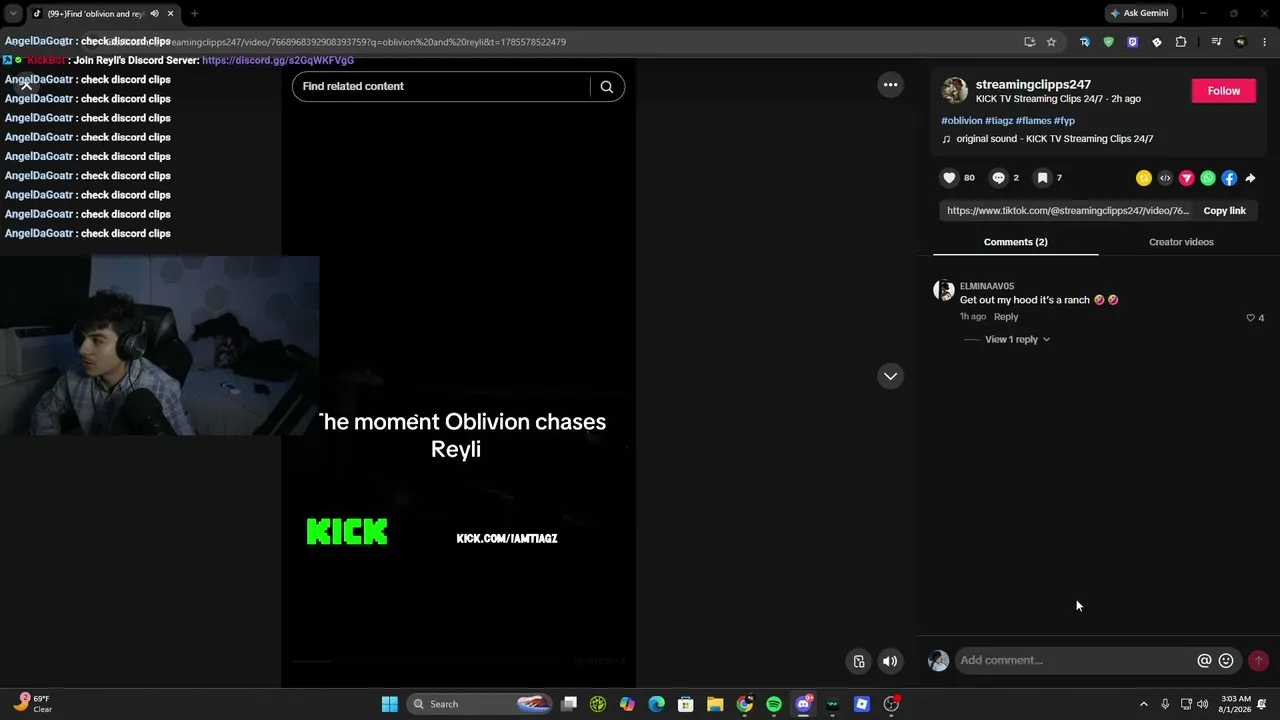
Task: Open the Chrome three-dot menu
Action: point(1265,42)
